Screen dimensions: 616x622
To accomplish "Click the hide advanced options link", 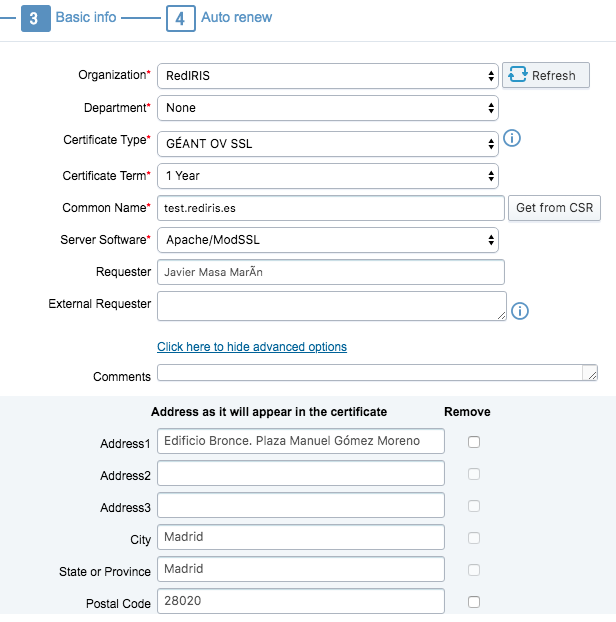I will [252, 347].
